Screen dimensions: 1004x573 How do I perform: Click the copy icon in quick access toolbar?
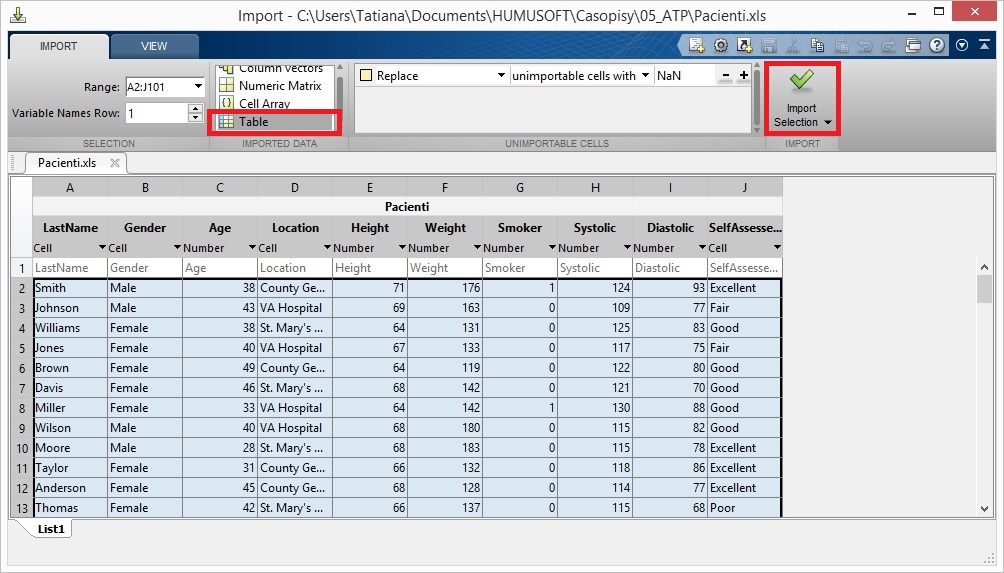pyautogui.click(x=817, y=45)
